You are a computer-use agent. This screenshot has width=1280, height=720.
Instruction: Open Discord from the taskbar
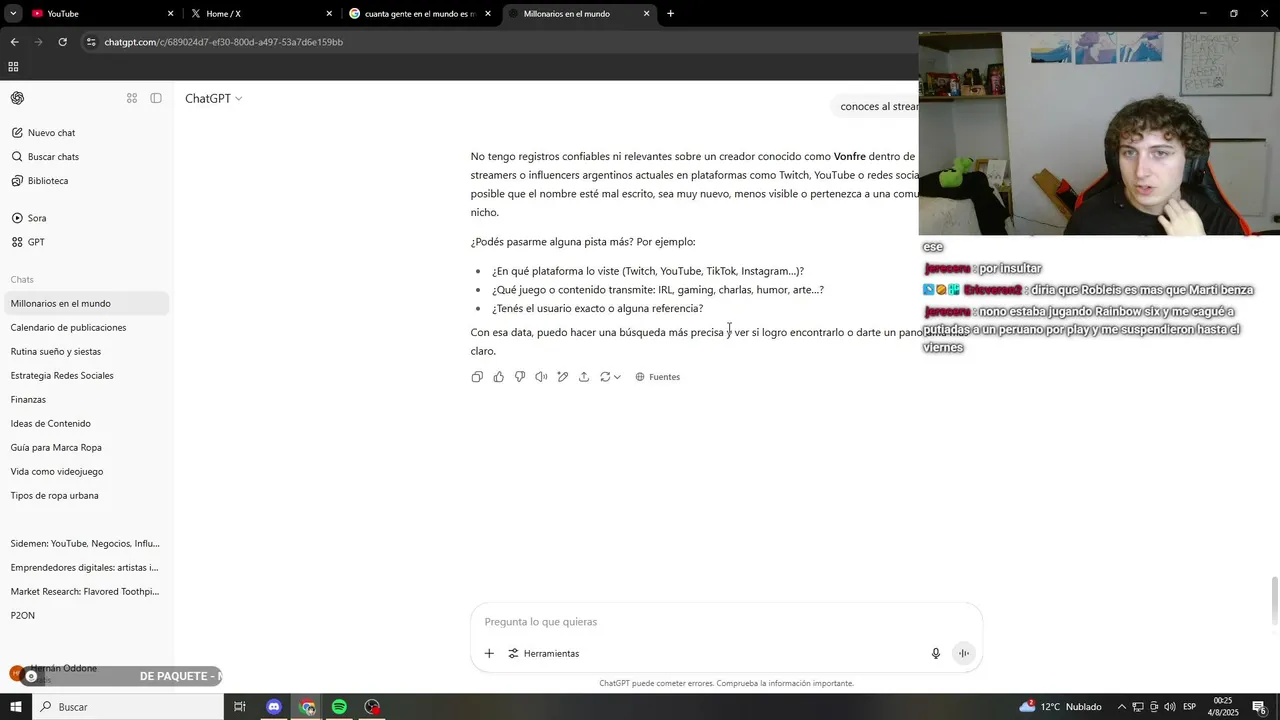click(x=274, y=707)
